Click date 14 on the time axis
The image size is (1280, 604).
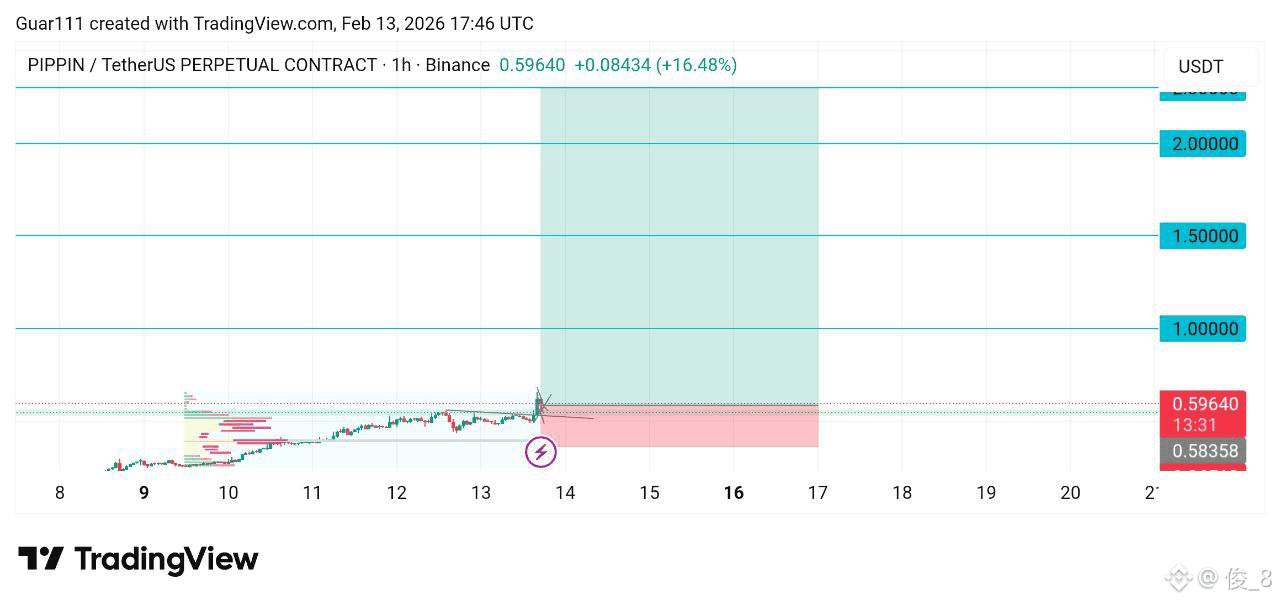(x=564, y=492)
